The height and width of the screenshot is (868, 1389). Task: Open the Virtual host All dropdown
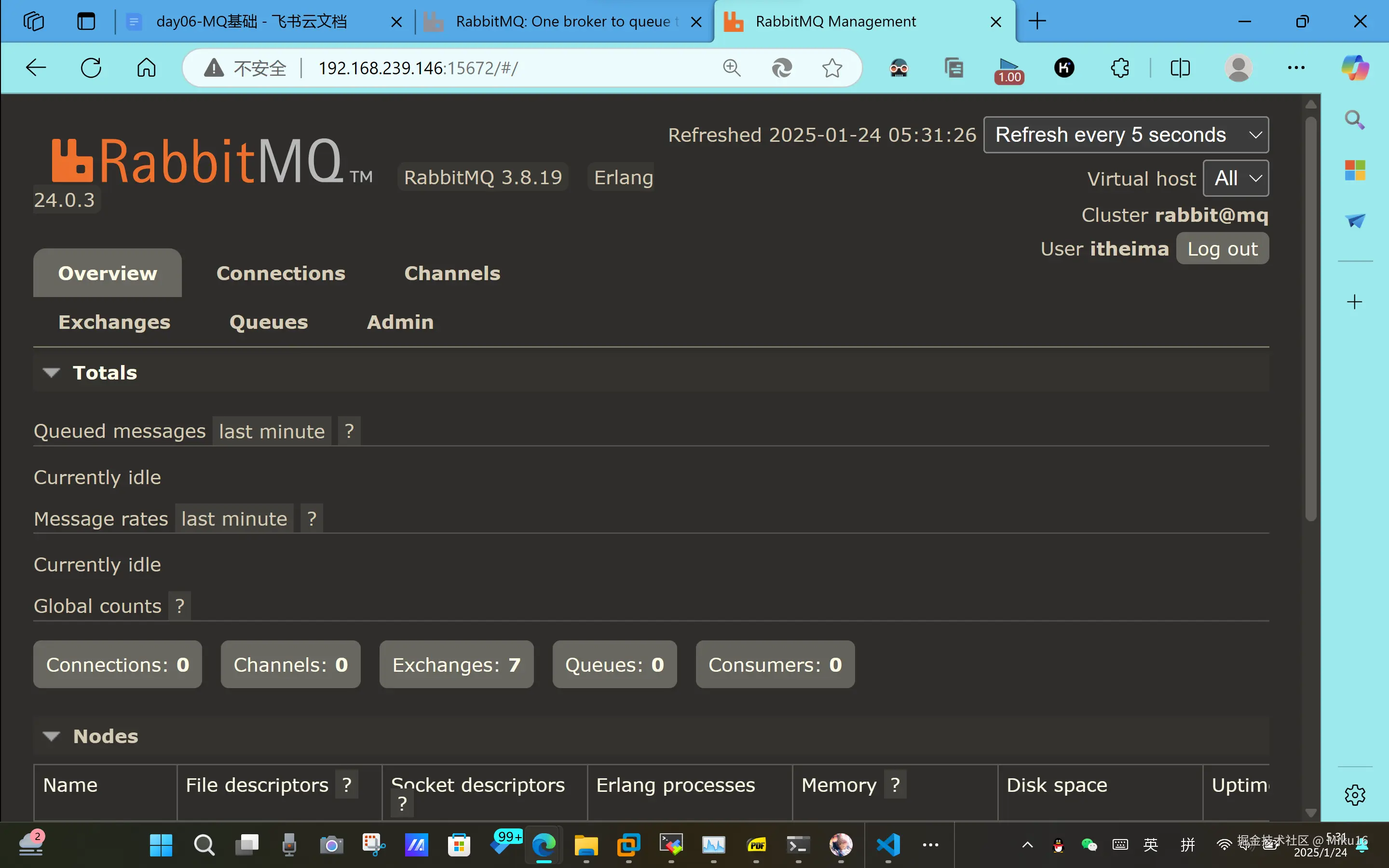tap(1236, 178)
